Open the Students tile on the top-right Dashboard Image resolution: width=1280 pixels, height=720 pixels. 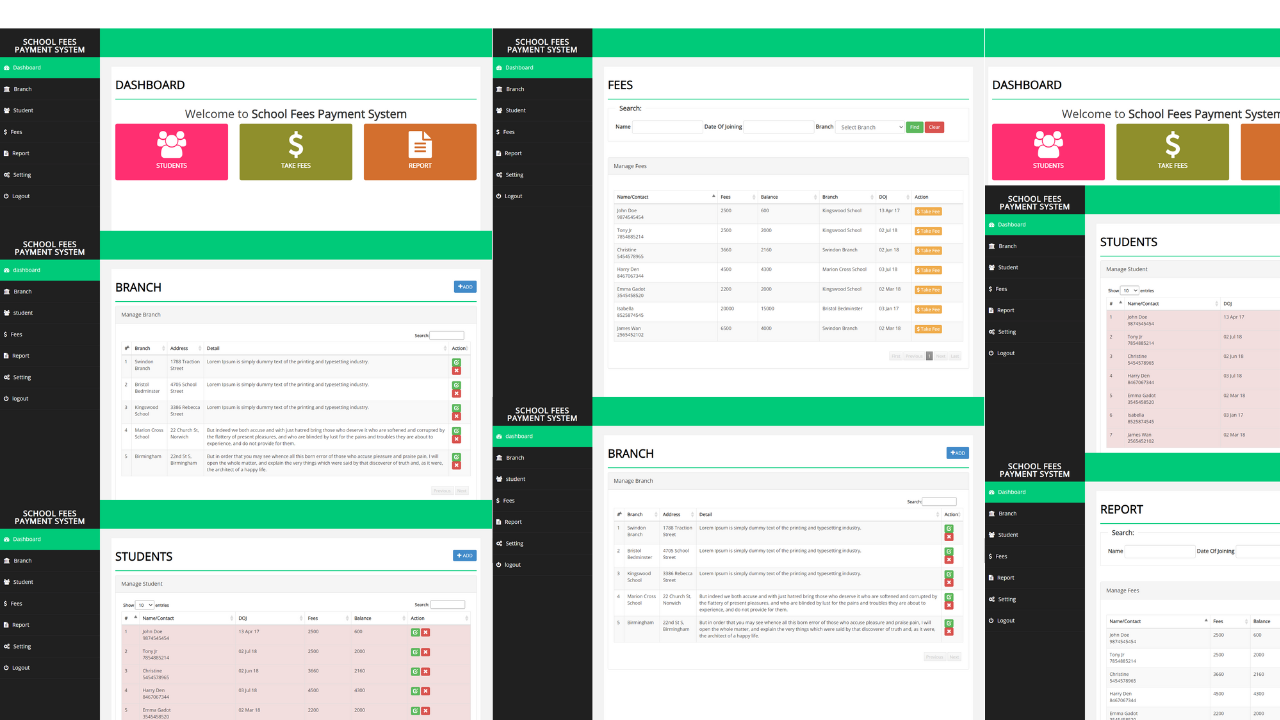pyautogui.click(x=1048, y=152)
